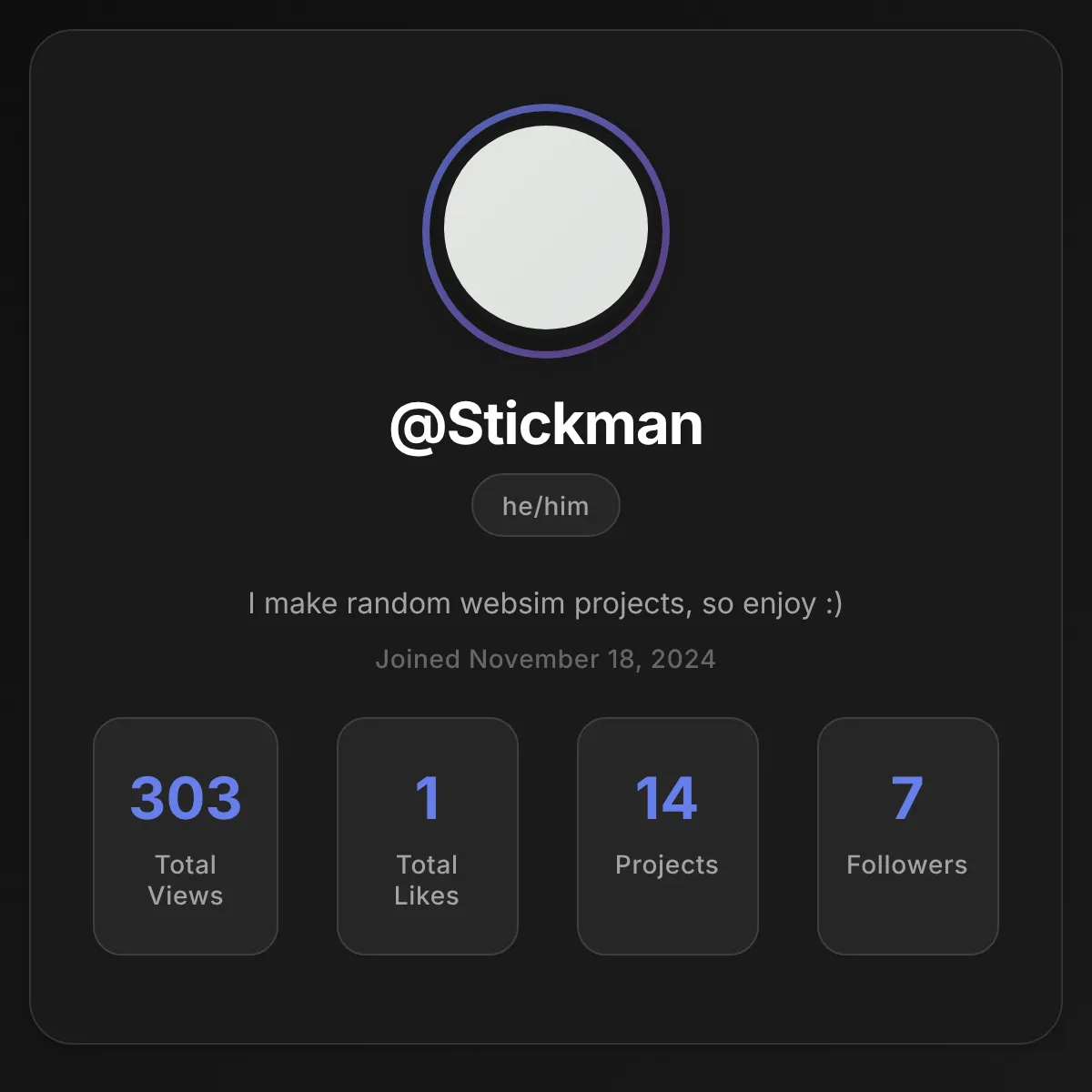This screenshot has width=1092, height=1092.
Task: Click the @Stickman username heading
Action: click(x=546, y=424)
